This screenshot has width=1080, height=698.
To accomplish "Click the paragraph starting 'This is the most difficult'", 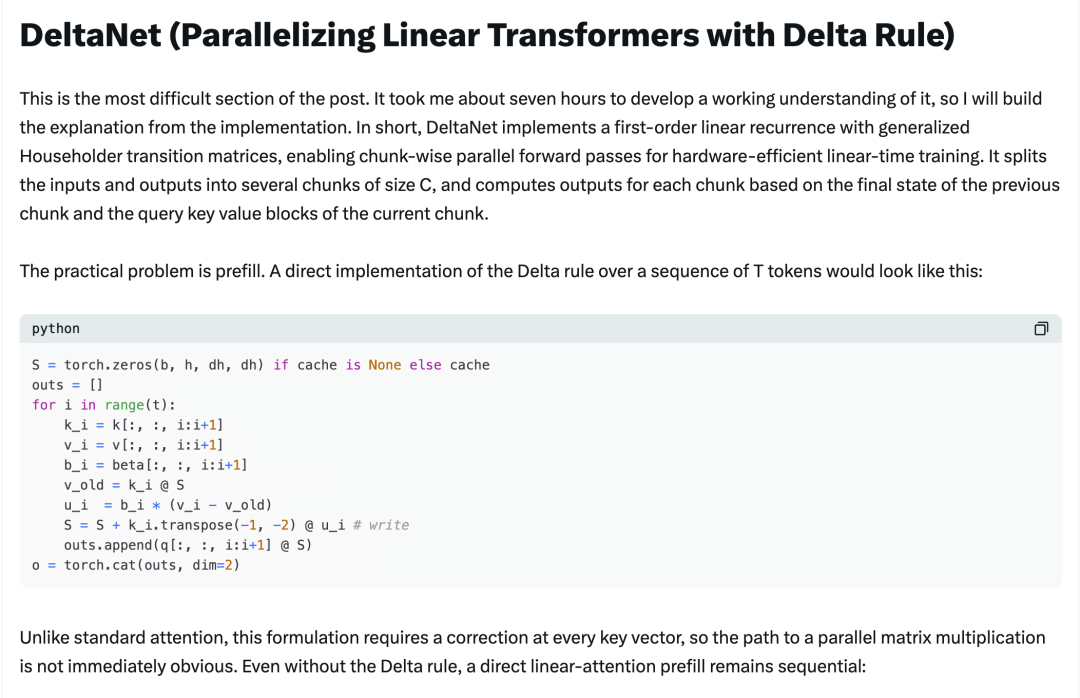I will (539, 156).
